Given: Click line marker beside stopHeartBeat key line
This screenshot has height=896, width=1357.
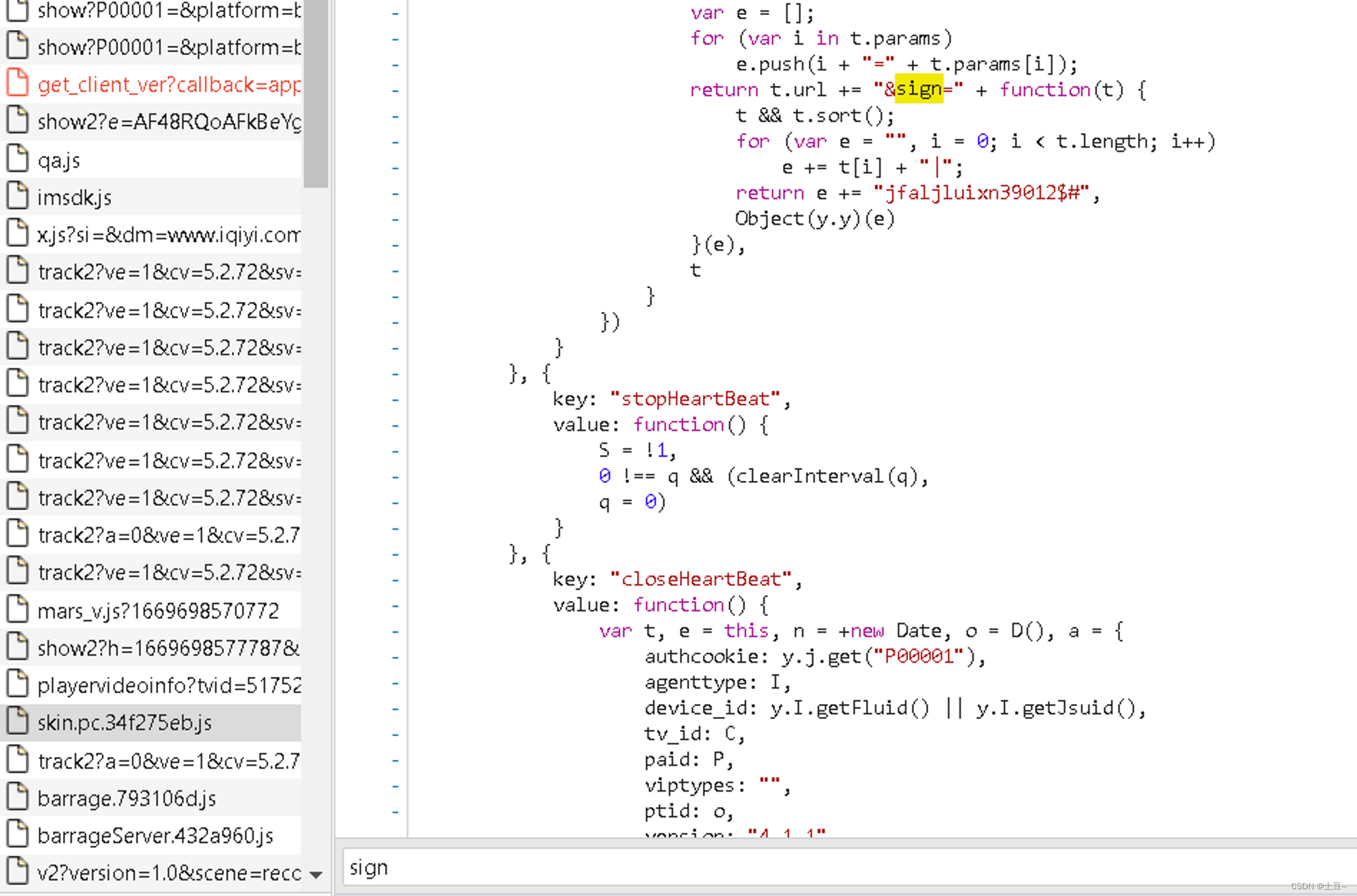Looking at the screenshot, I should (395, 400).
